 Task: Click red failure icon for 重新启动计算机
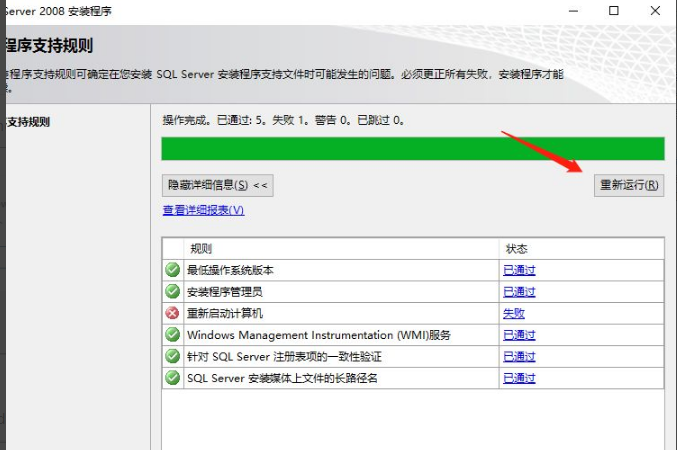[x=172, y=313]
